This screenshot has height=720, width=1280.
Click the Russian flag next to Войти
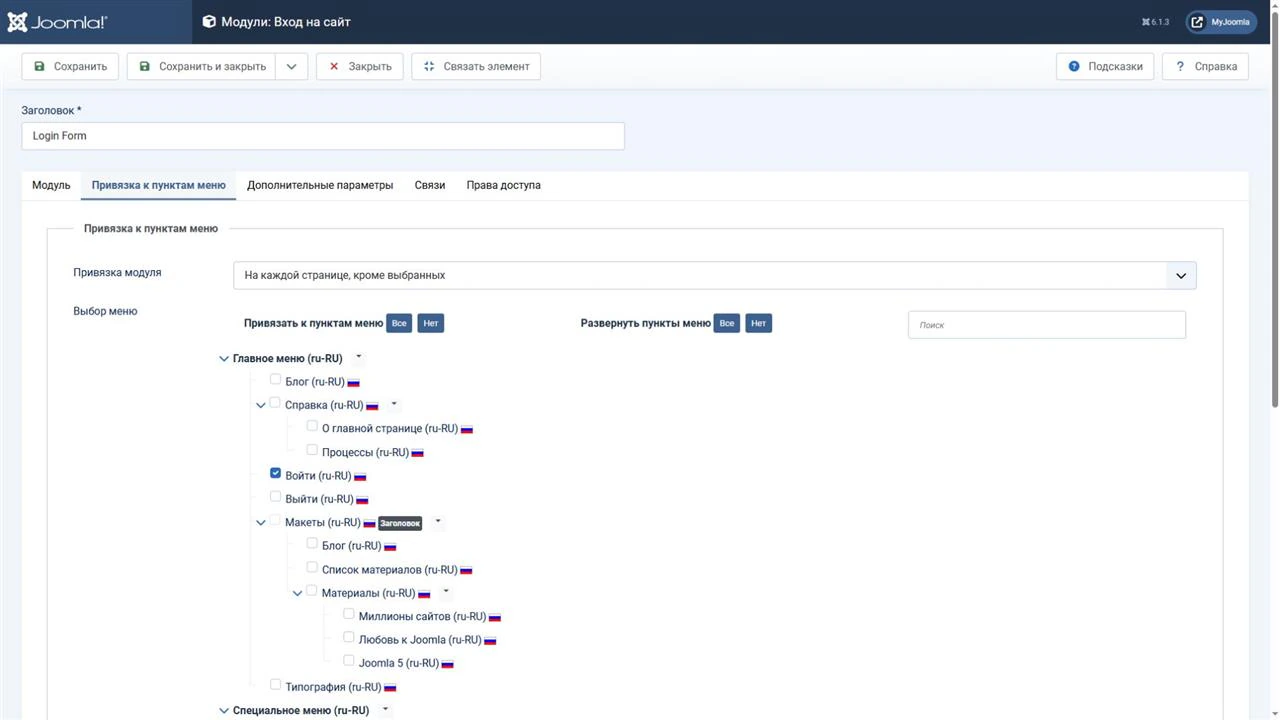[360, 477]
